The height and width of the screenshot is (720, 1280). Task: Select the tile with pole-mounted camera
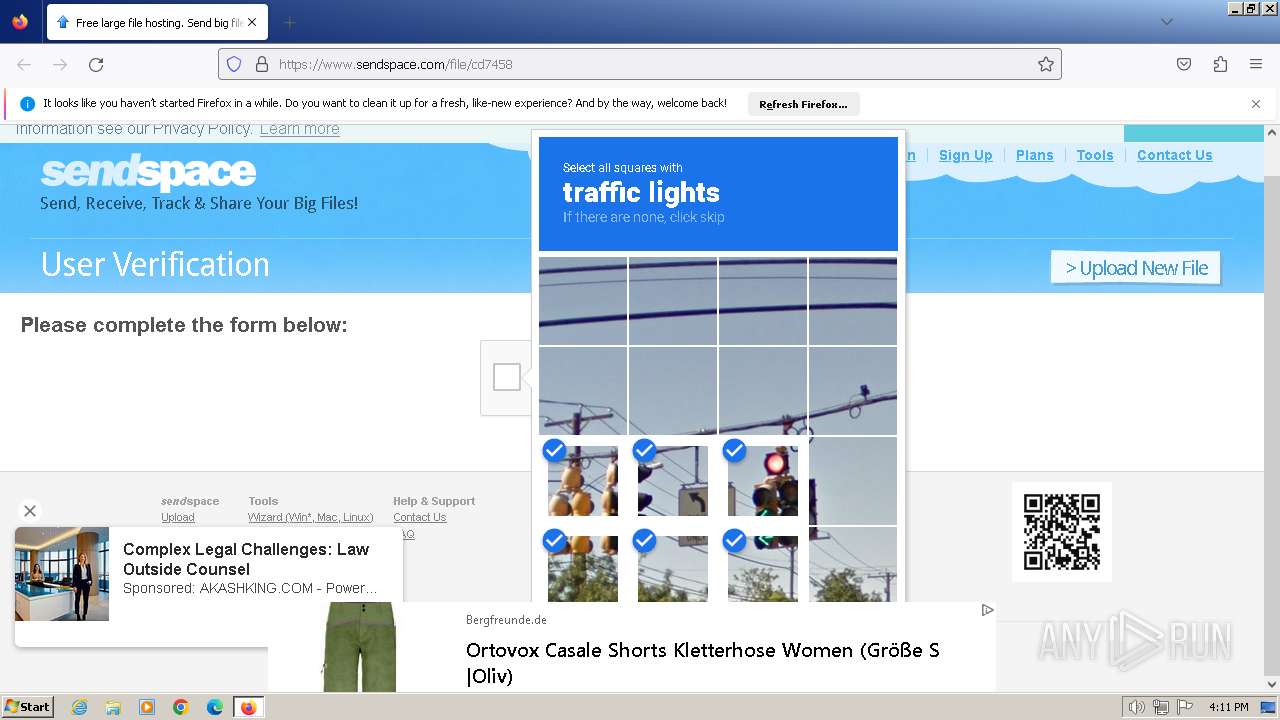[x=853, y=391]
